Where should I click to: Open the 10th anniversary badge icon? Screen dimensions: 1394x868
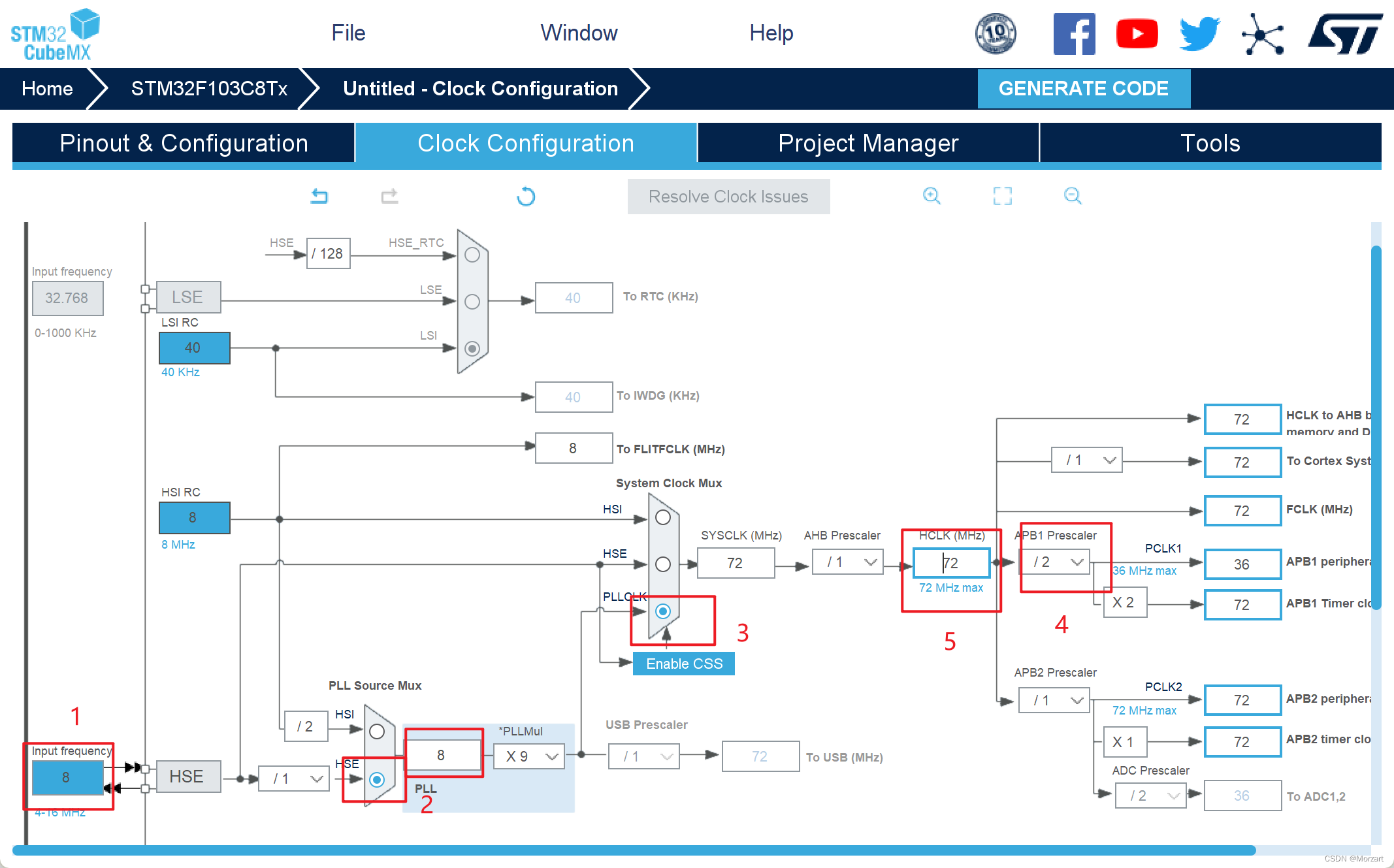[x=996, y=33]
